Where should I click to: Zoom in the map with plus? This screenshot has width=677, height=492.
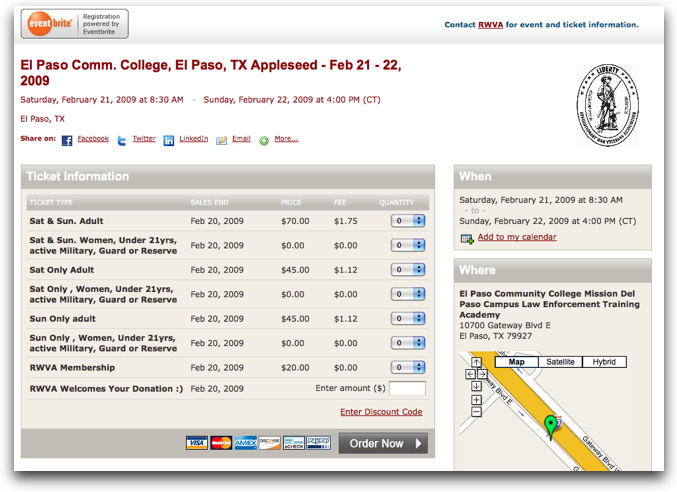tap(476, 400)
